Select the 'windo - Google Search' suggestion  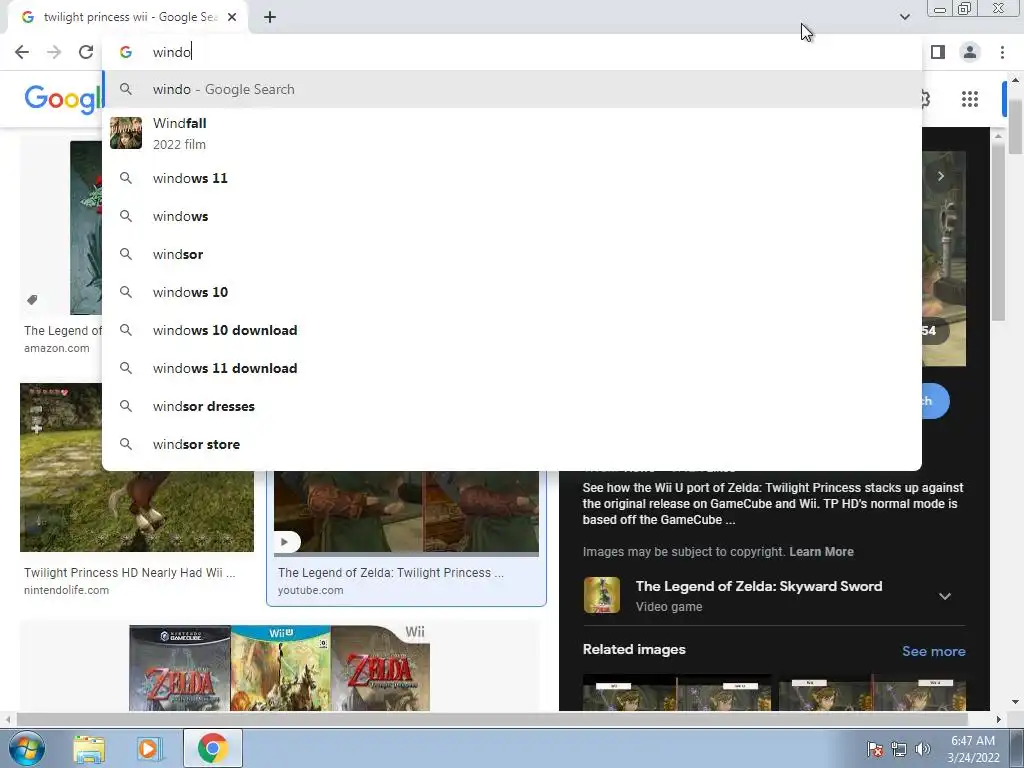point(512,89)
